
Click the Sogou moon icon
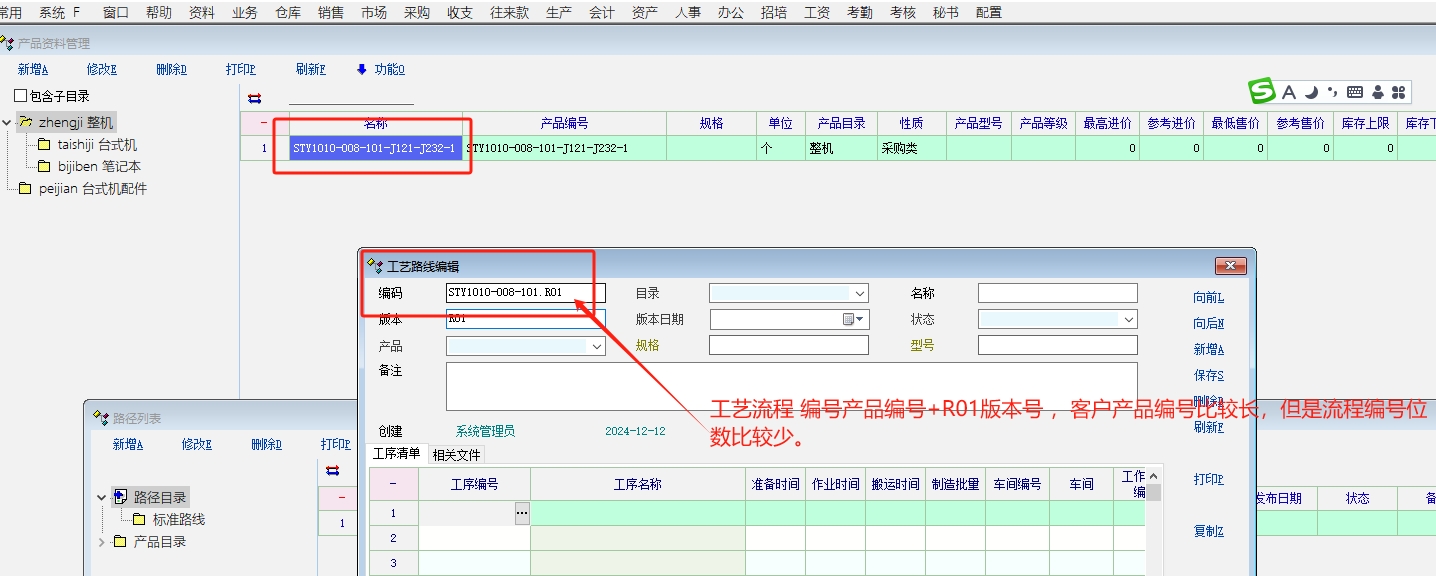[1310, 92]
